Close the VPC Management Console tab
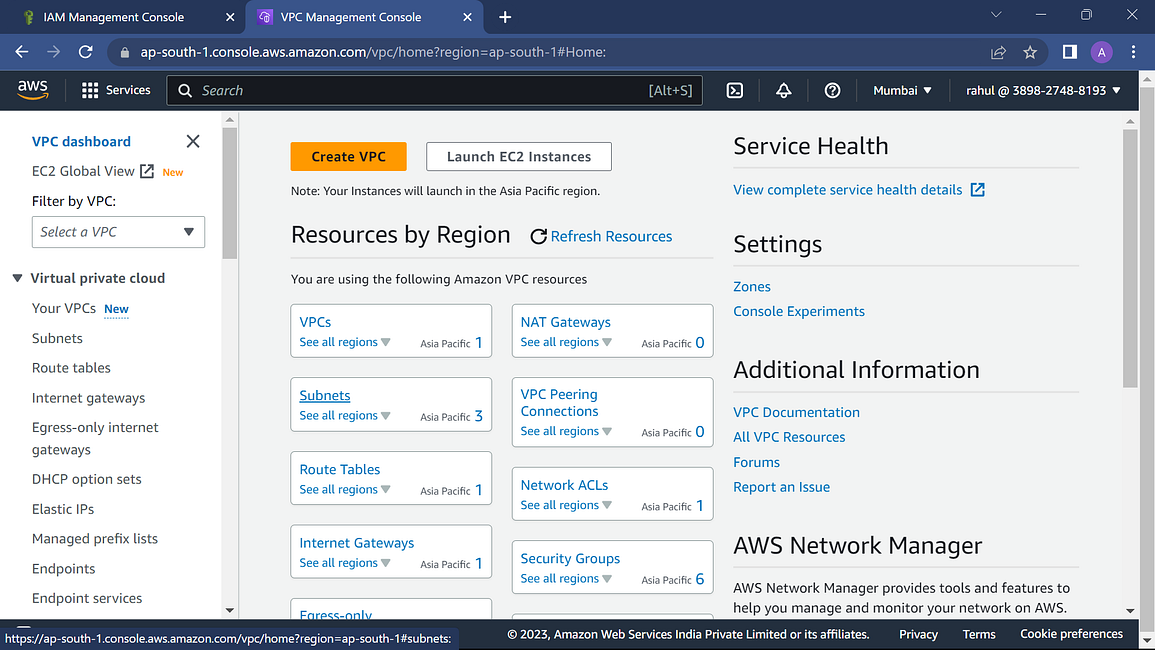 point(467,17)
